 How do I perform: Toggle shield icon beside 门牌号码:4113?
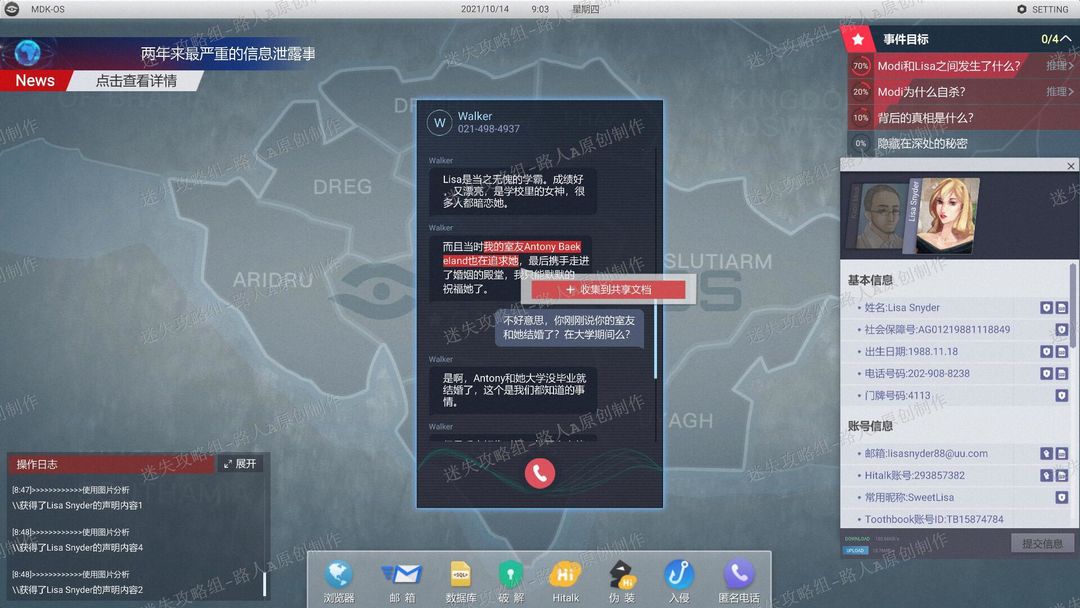coord(1061,395)
